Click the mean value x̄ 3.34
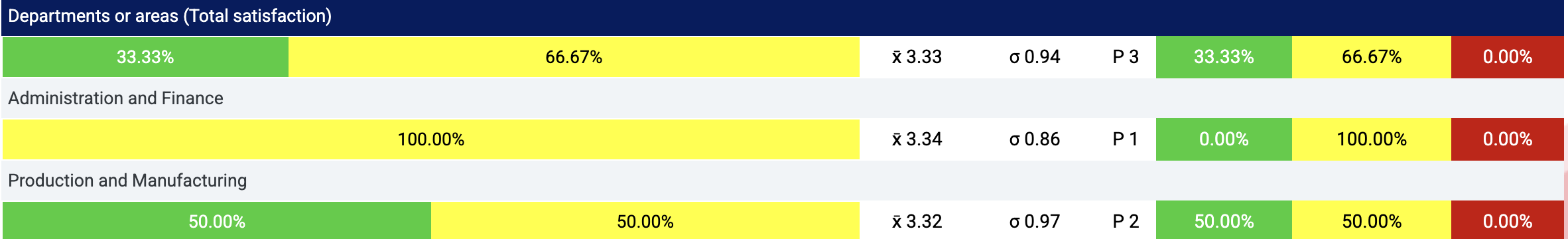Viewport: 1568px width, 239px height. pos(917,139)
